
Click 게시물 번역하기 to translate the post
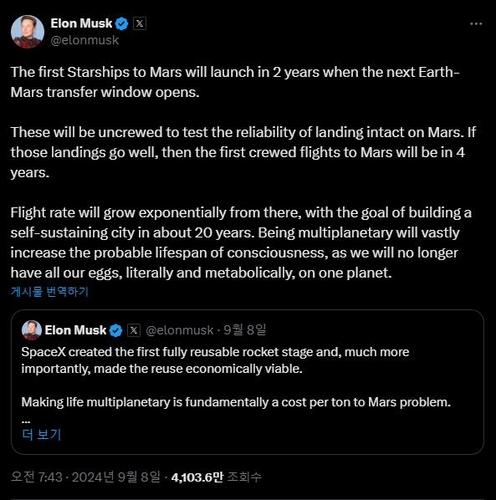pyautogui.click(x=49, y=292)
